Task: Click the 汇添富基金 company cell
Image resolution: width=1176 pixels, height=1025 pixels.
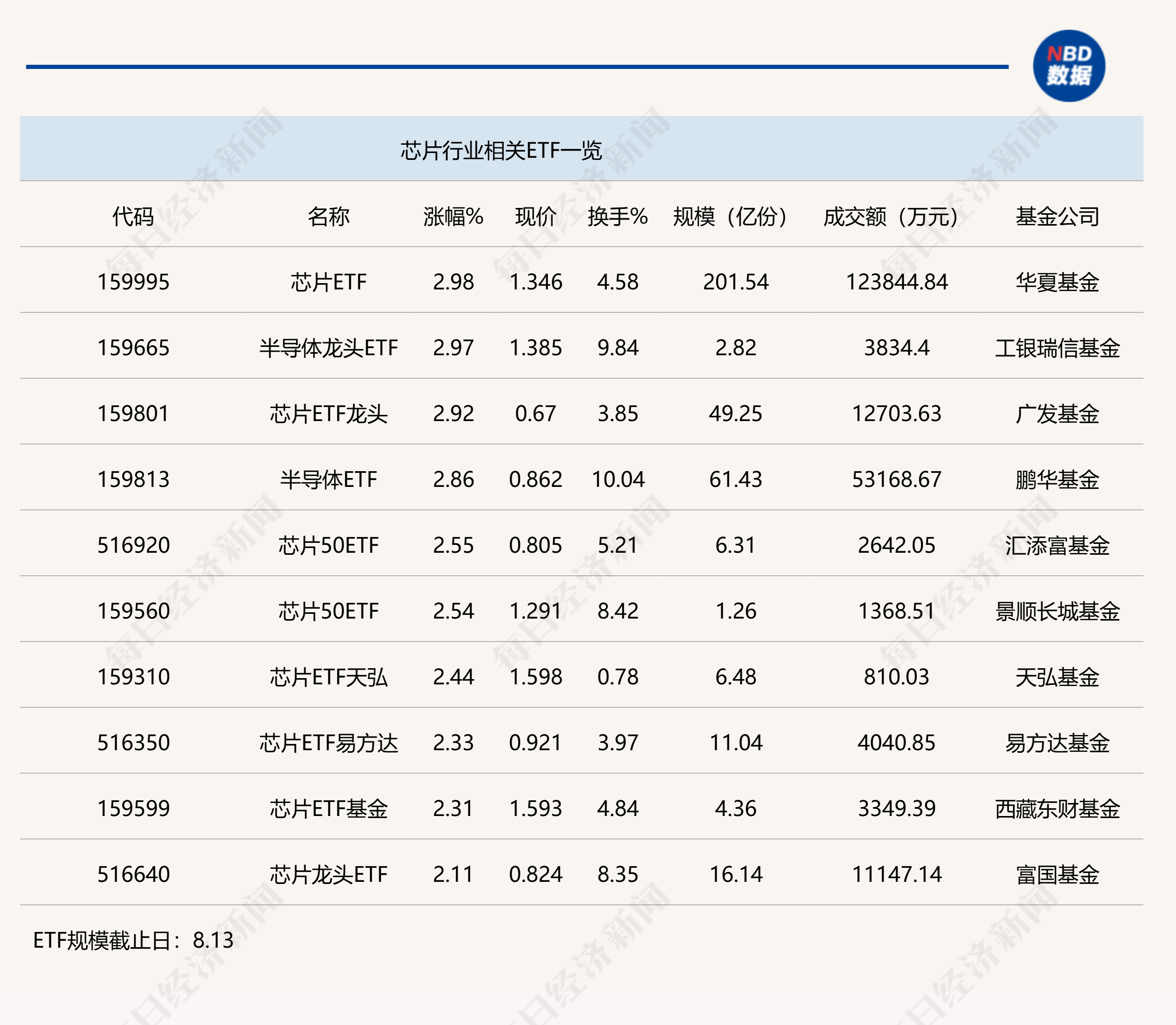Action: tap(1057, 545)
